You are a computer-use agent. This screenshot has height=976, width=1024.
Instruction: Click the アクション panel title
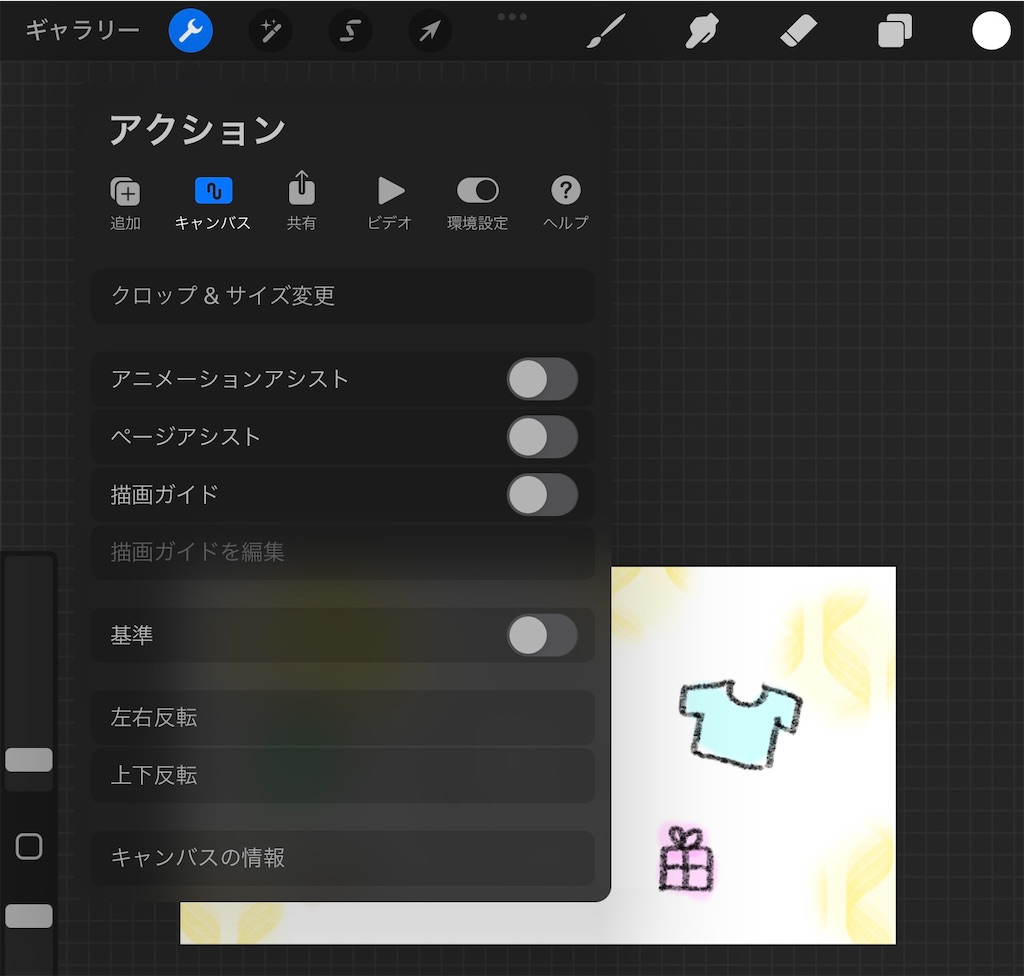[197, 129]
